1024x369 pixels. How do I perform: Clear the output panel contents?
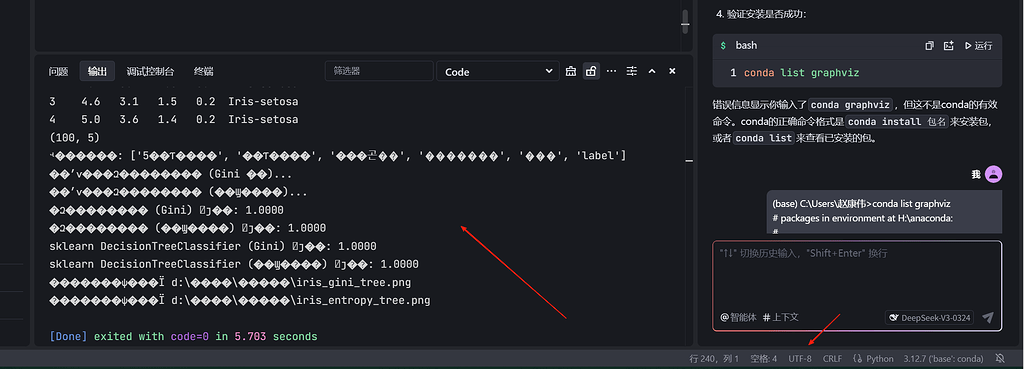571,71
